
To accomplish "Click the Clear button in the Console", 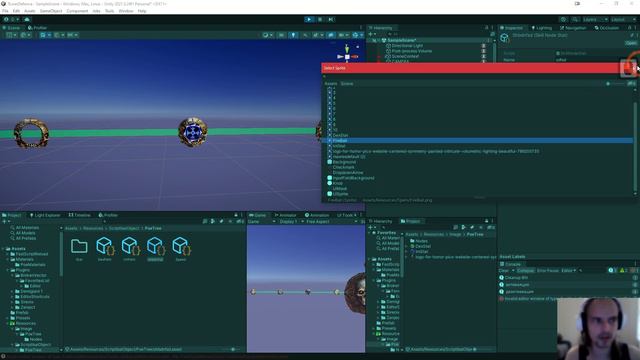I will click(504, 271).
